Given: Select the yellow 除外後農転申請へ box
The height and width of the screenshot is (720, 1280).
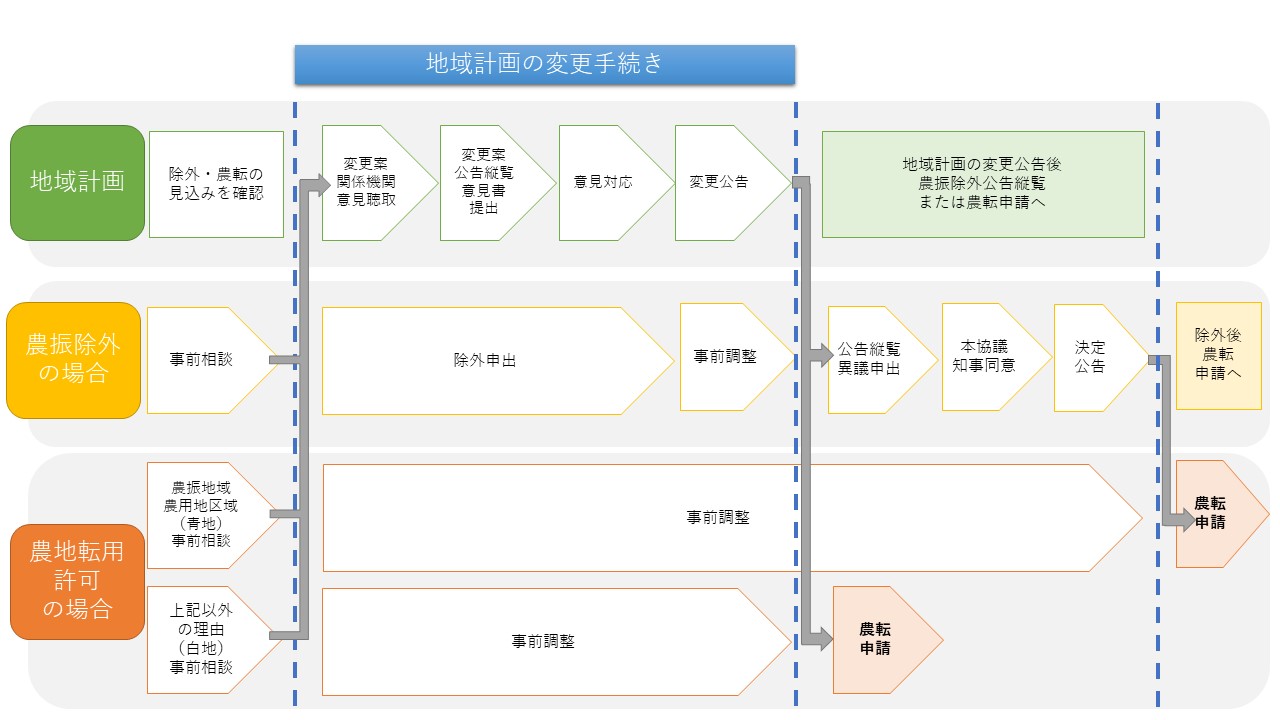Looking at the screenshot, I should [1218, 356].
